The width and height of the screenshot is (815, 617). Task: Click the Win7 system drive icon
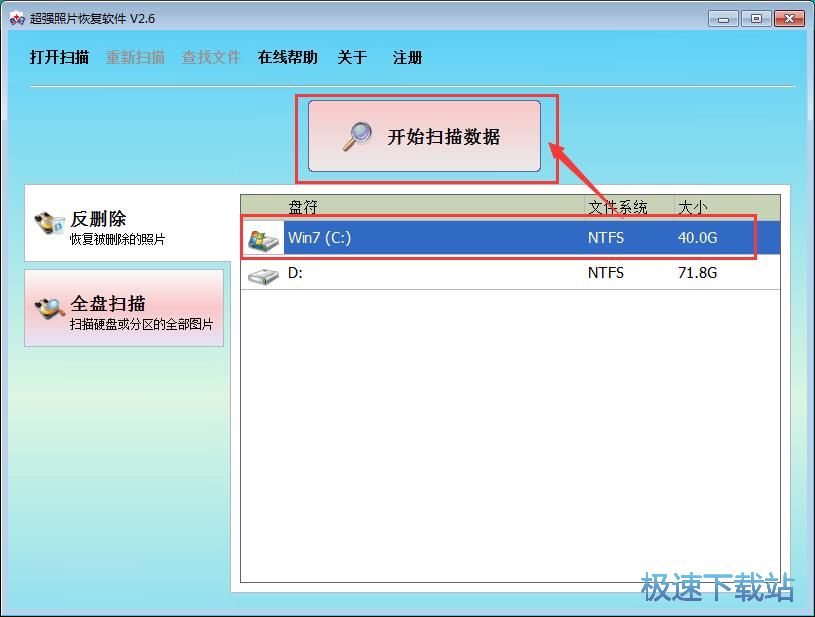[263, 240]
